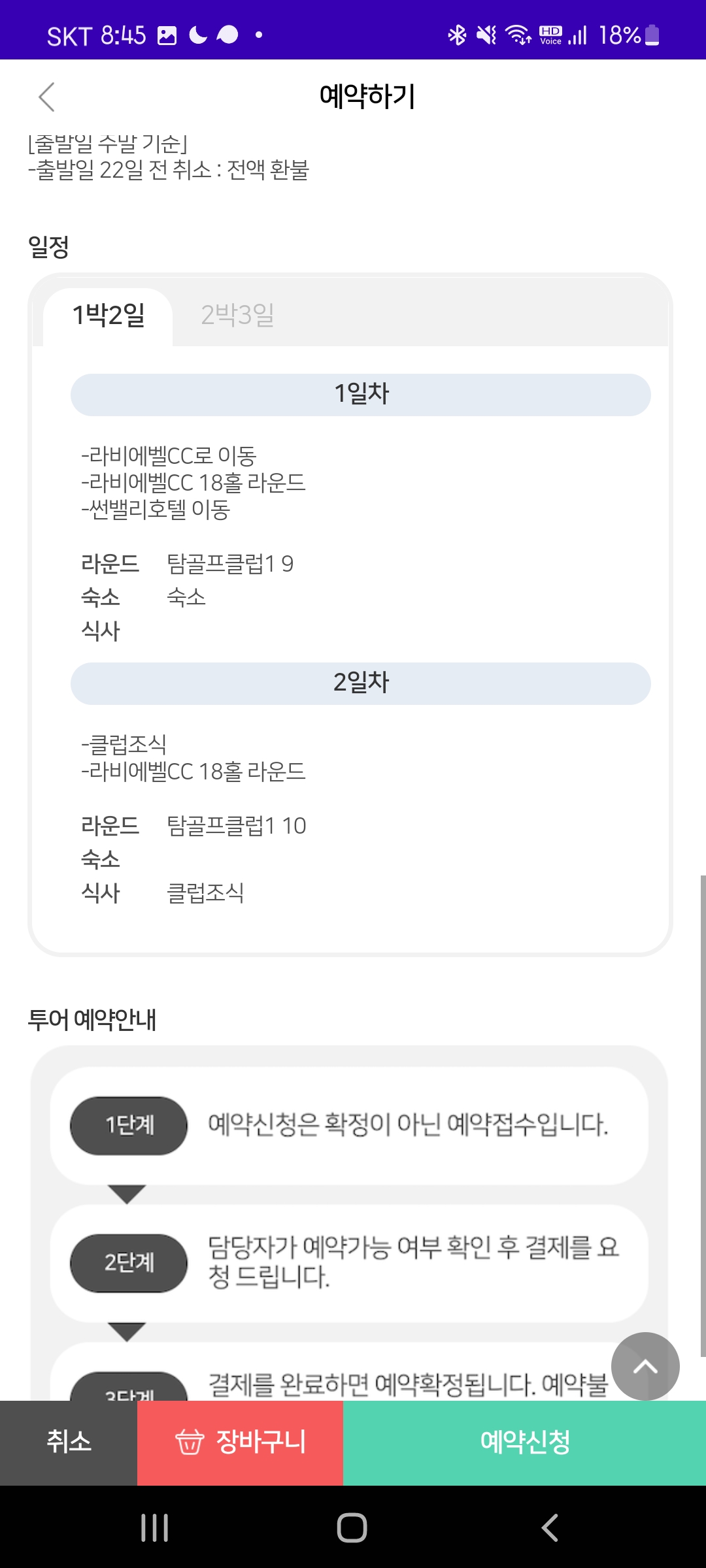Select the 1박2일 schedule tab
Image resolution: width=706 pixels, height=1568 pixels.
click(109, 316)
